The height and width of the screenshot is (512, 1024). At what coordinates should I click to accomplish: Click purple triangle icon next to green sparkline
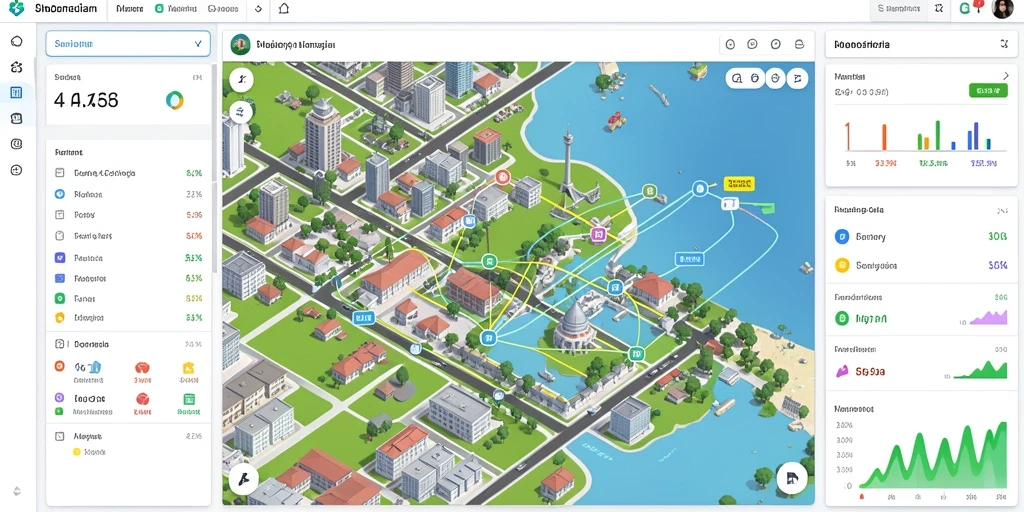click(x=842, y=372)
